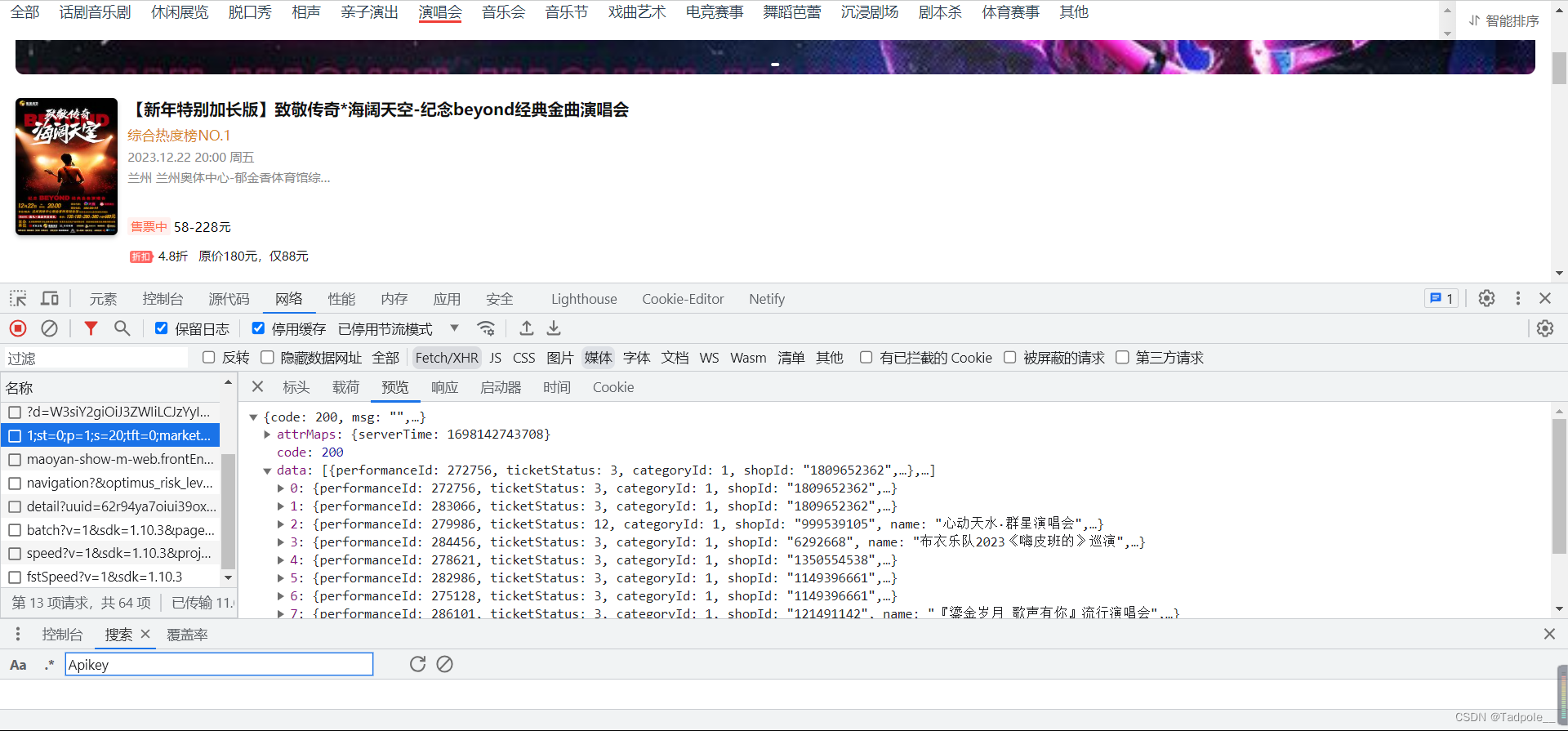Import HAR file upload icon
The image size is (1568, 731).
pyautogui.click(x=527, y=328)
